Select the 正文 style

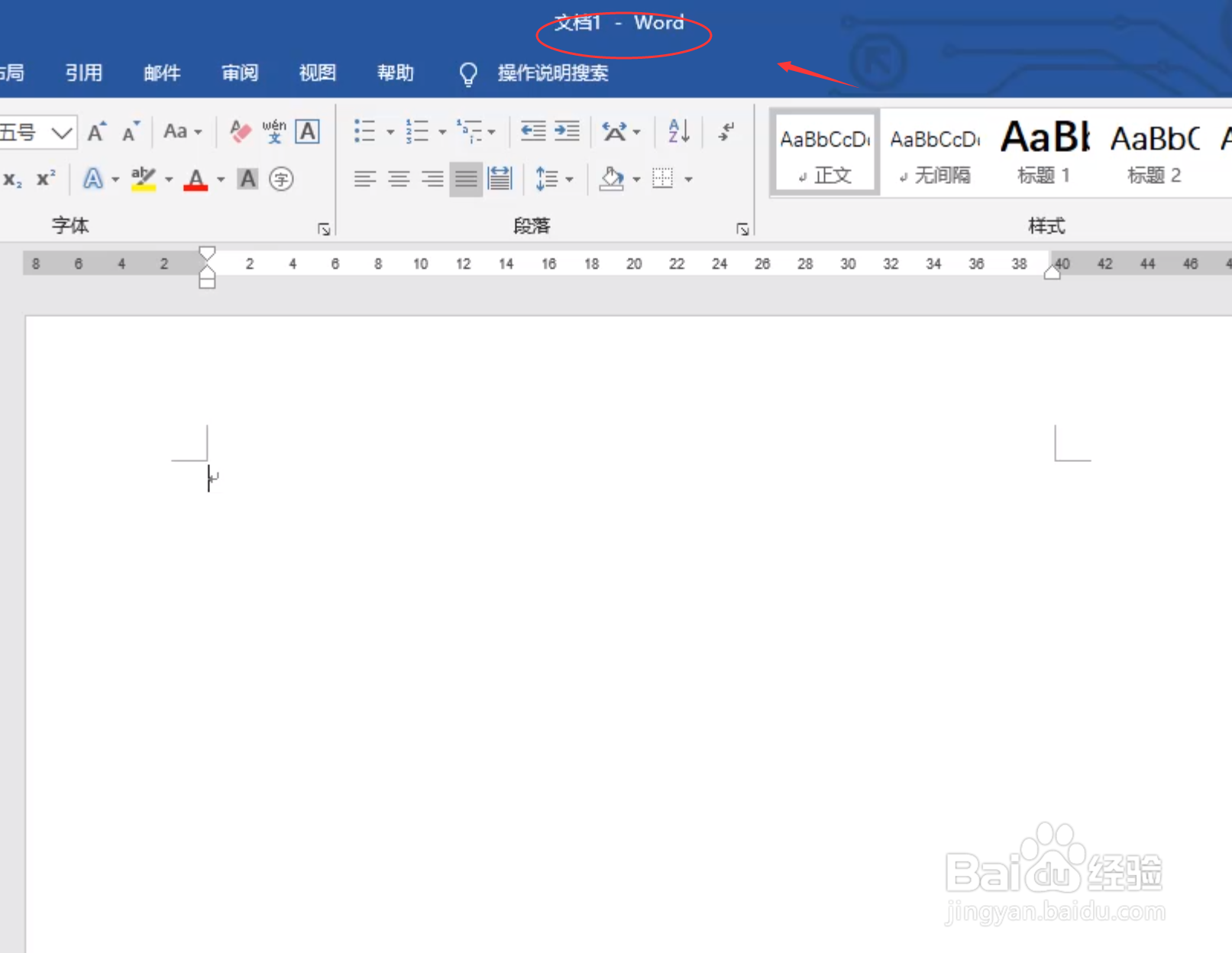825,153
